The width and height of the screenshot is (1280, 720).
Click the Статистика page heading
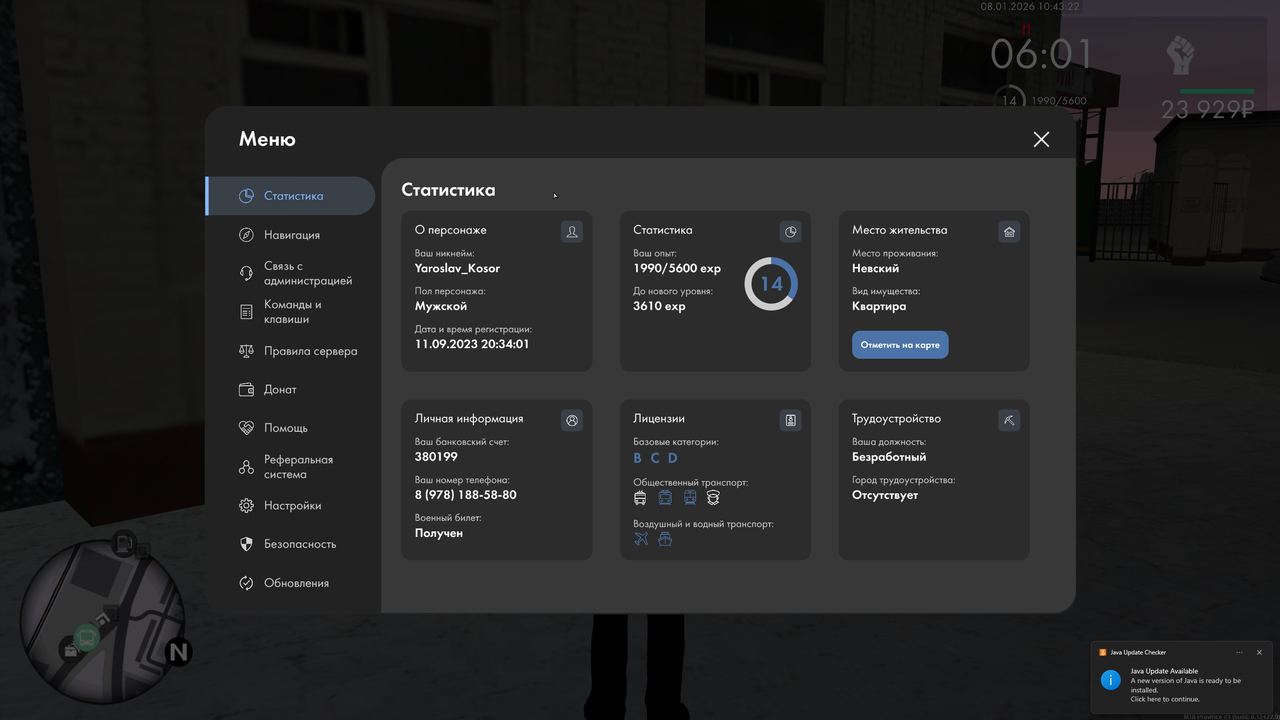tap(448, 190)
